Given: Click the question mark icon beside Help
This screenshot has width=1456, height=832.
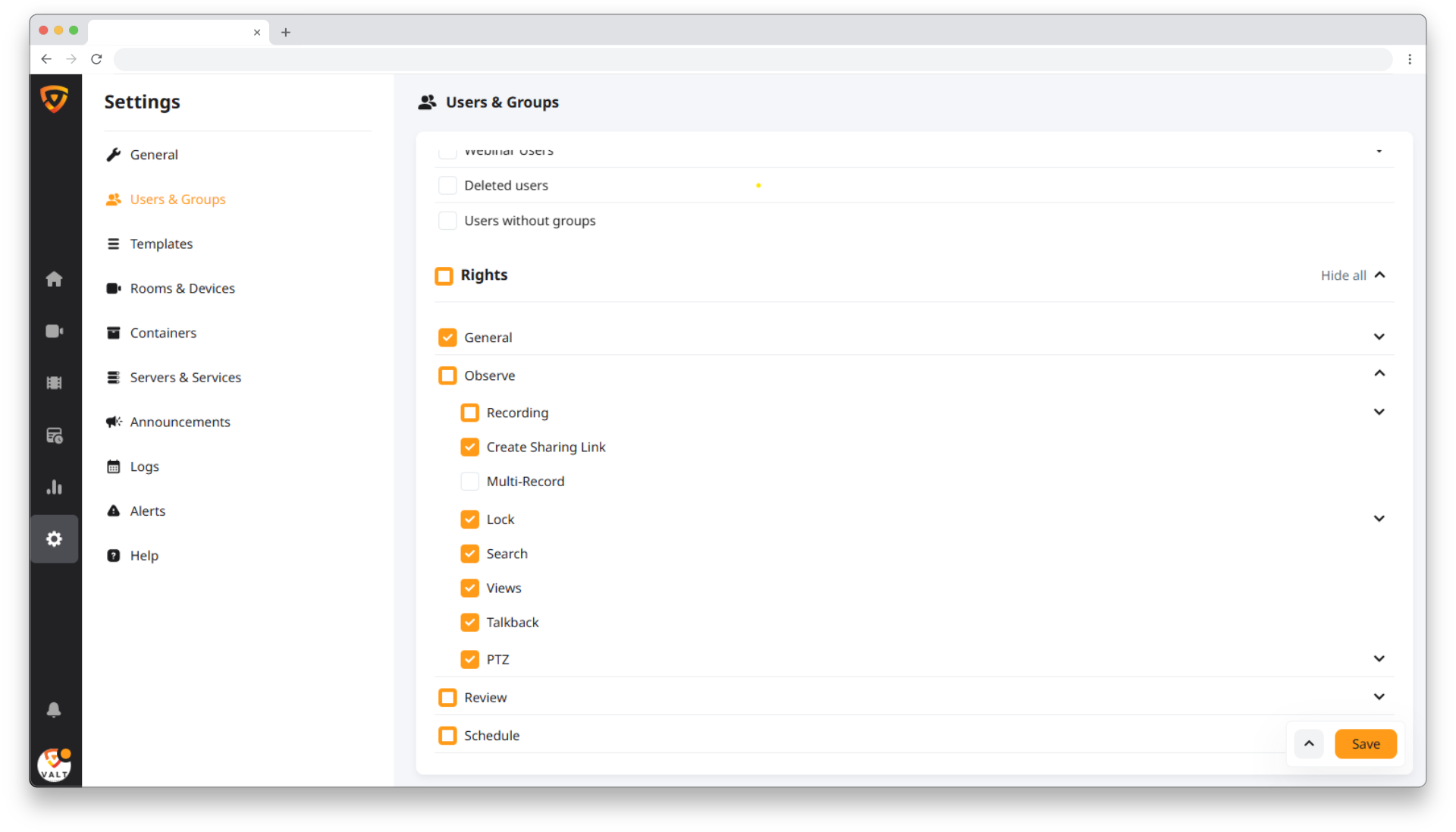Looking at the screenshot, I should (x=114, y=556).
